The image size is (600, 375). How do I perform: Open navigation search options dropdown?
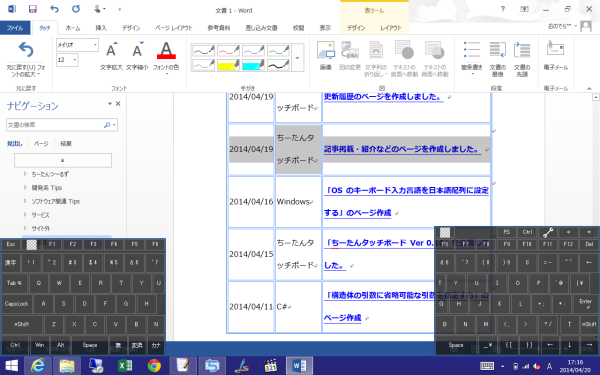tap(114, 125)
